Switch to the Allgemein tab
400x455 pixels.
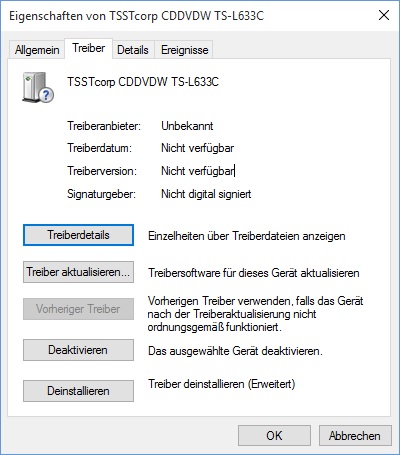point(37,50)
